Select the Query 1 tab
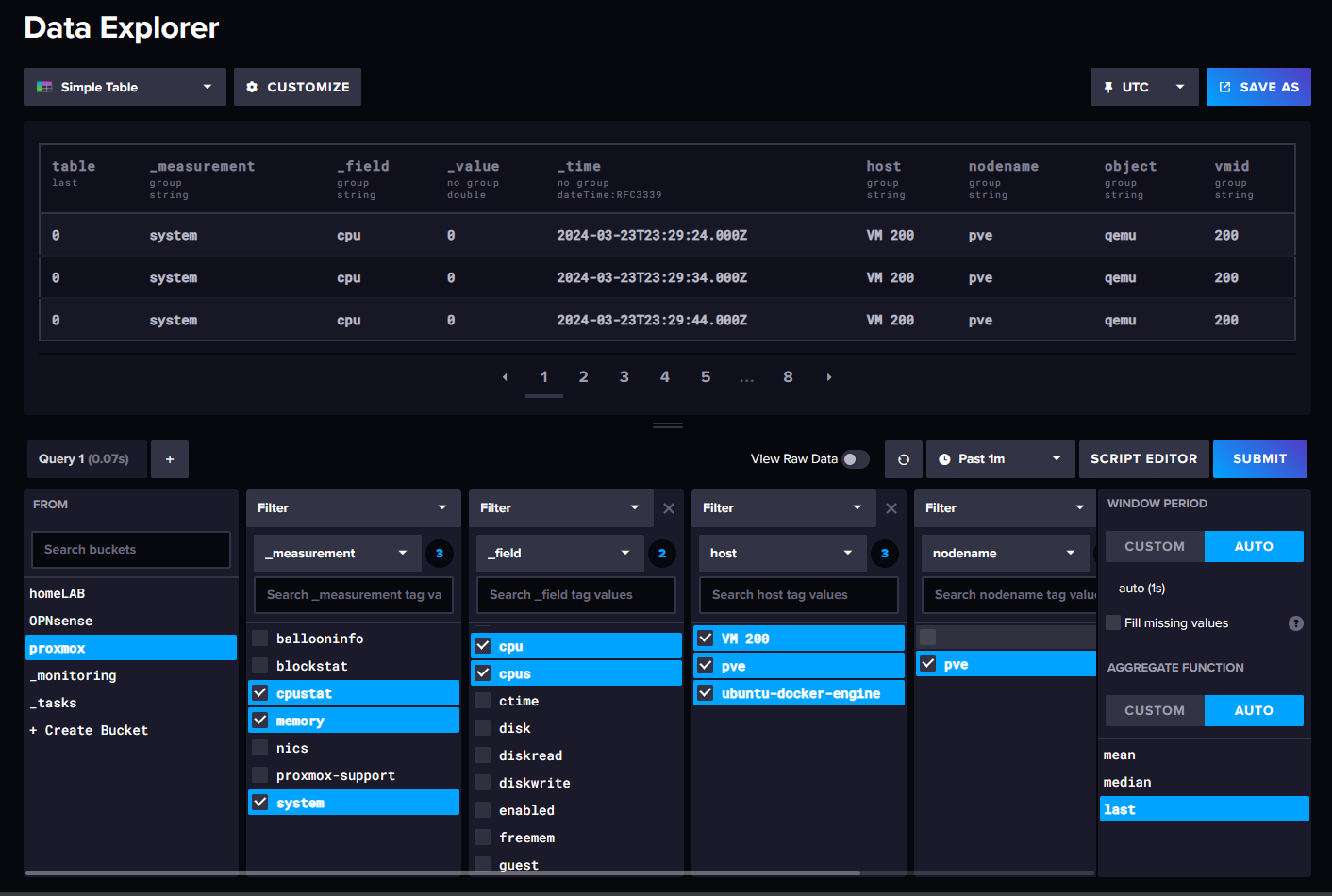This screenshot has width=1332, height=896. point(87,459)
